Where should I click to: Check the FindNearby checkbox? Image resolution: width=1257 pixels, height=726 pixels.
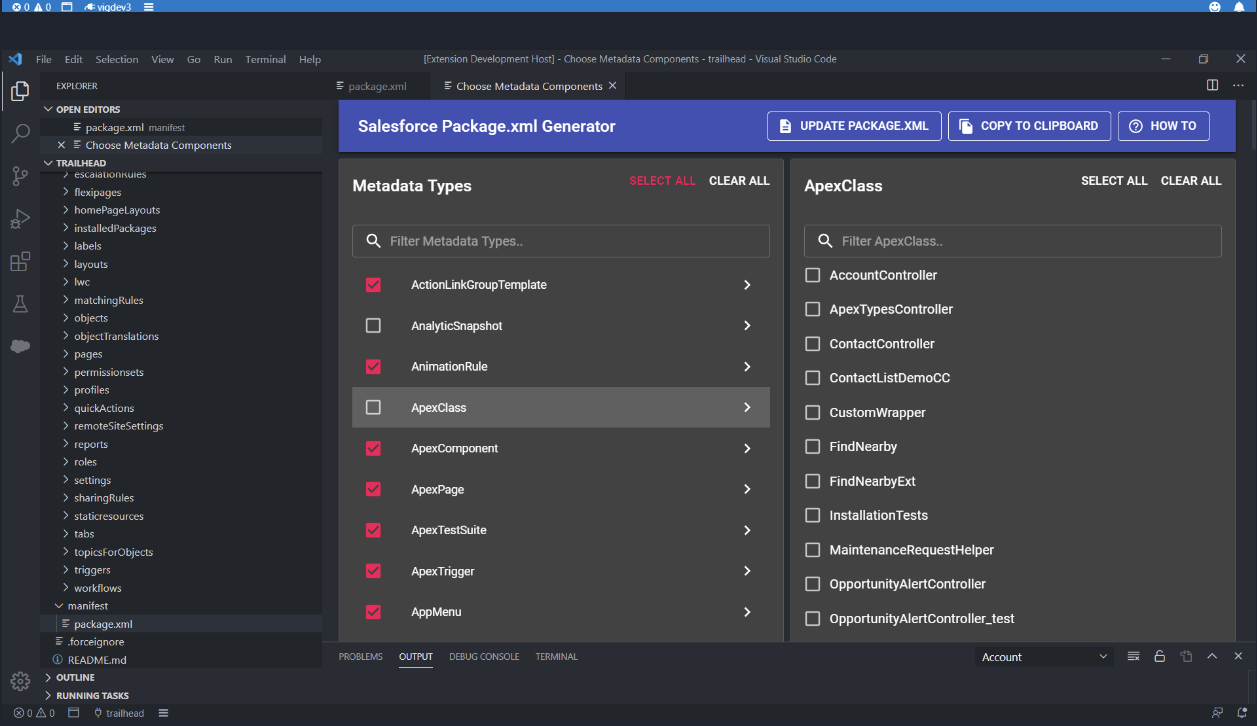[x=813, y=447]
